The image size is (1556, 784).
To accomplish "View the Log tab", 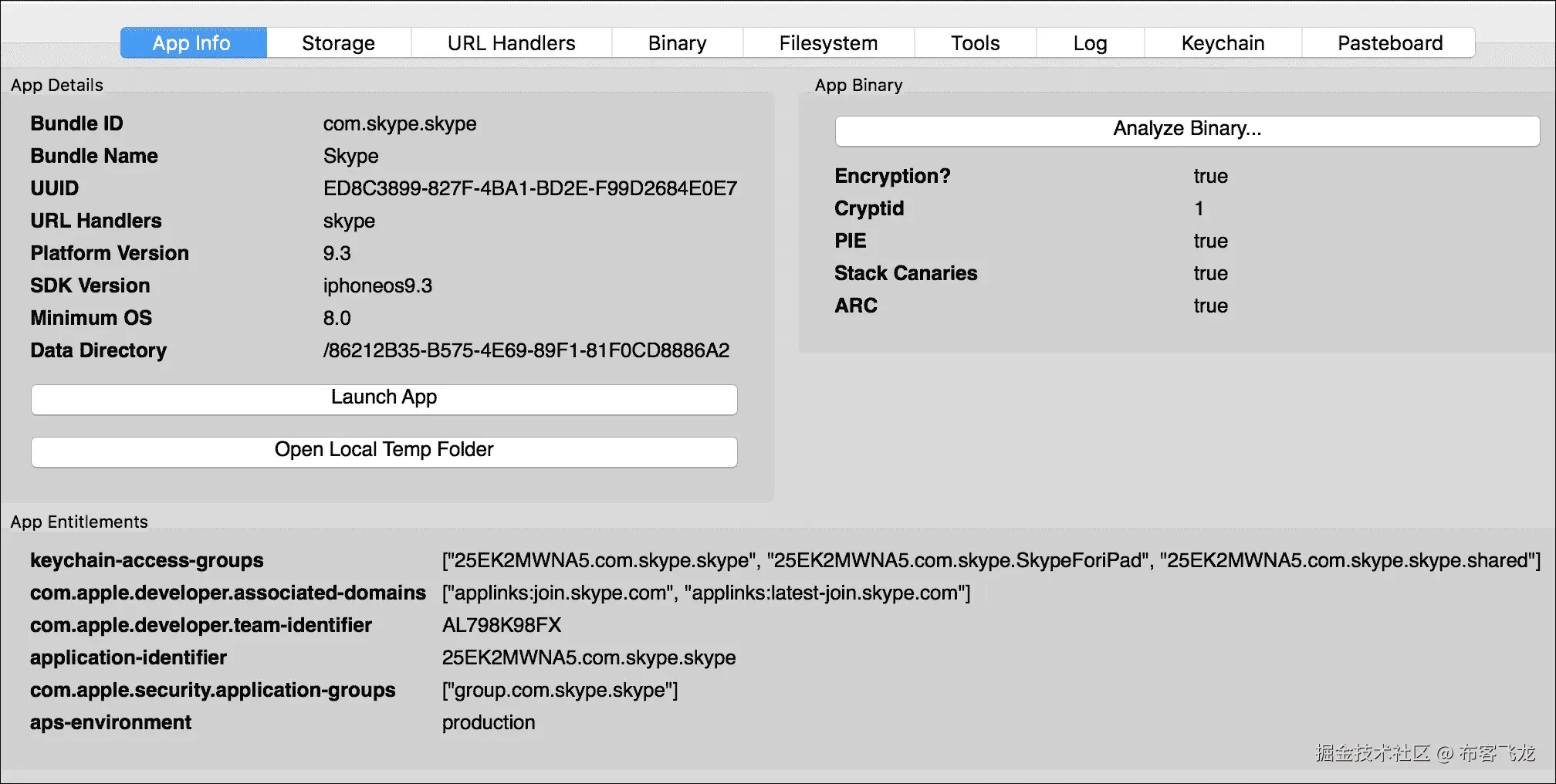I will click(x=1090, y=43).
